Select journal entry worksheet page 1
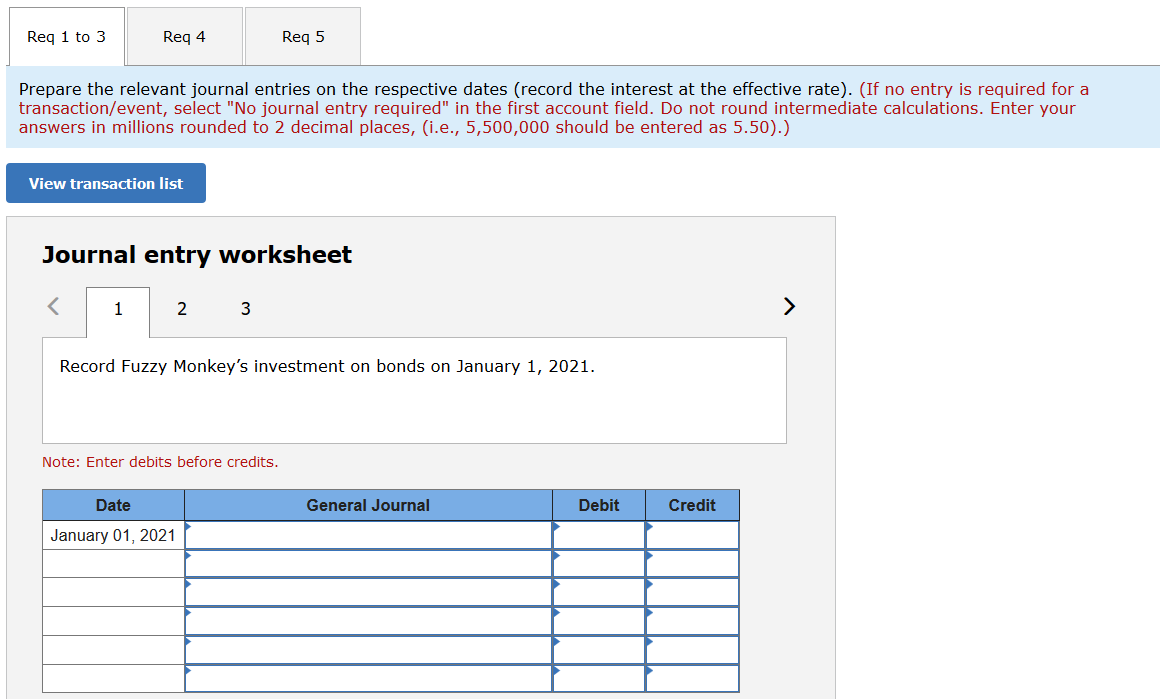 [x=117, y=309]
